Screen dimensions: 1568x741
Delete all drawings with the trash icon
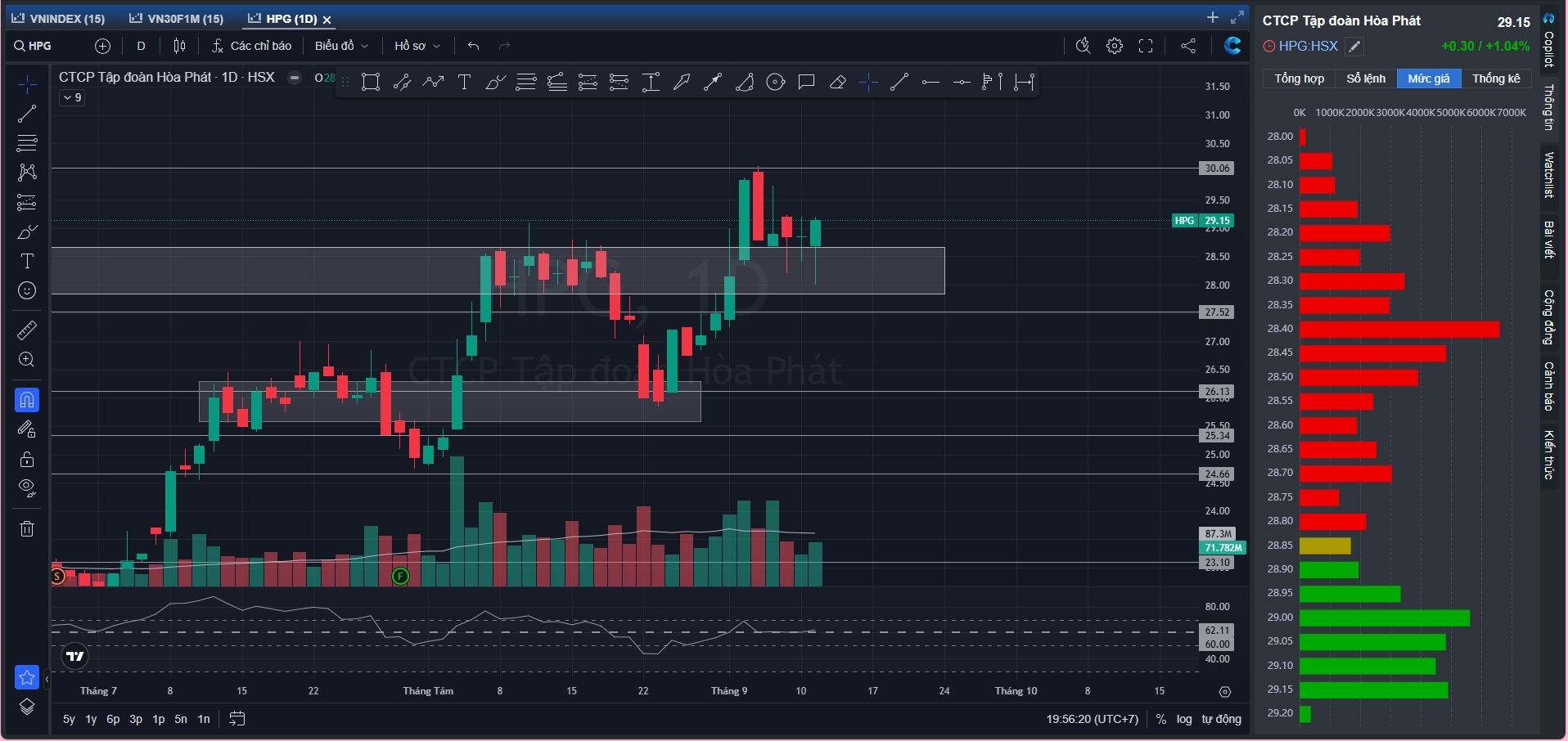click(27, 528)
